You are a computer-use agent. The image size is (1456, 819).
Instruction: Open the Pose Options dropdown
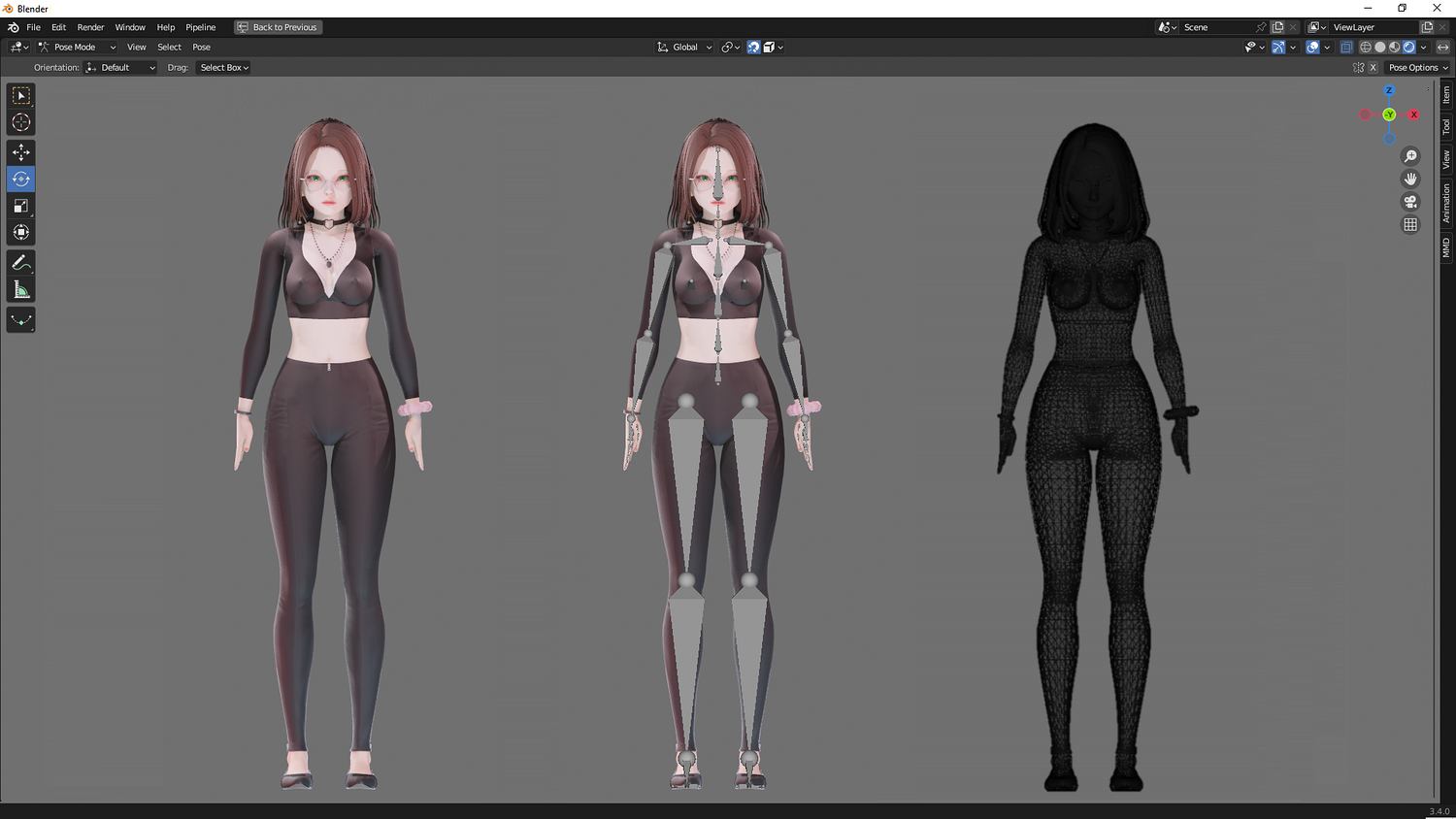(1417, 68)
